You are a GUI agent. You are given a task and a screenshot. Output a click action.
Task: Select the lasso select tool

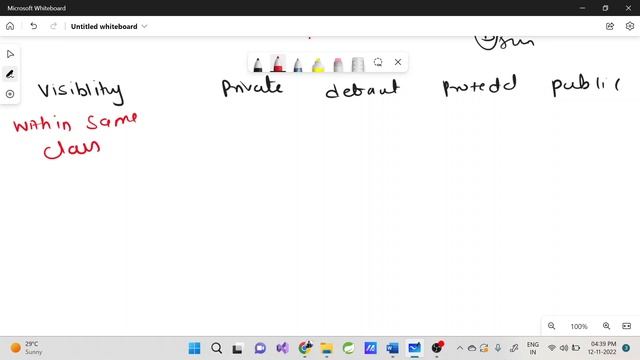[378, 62]
